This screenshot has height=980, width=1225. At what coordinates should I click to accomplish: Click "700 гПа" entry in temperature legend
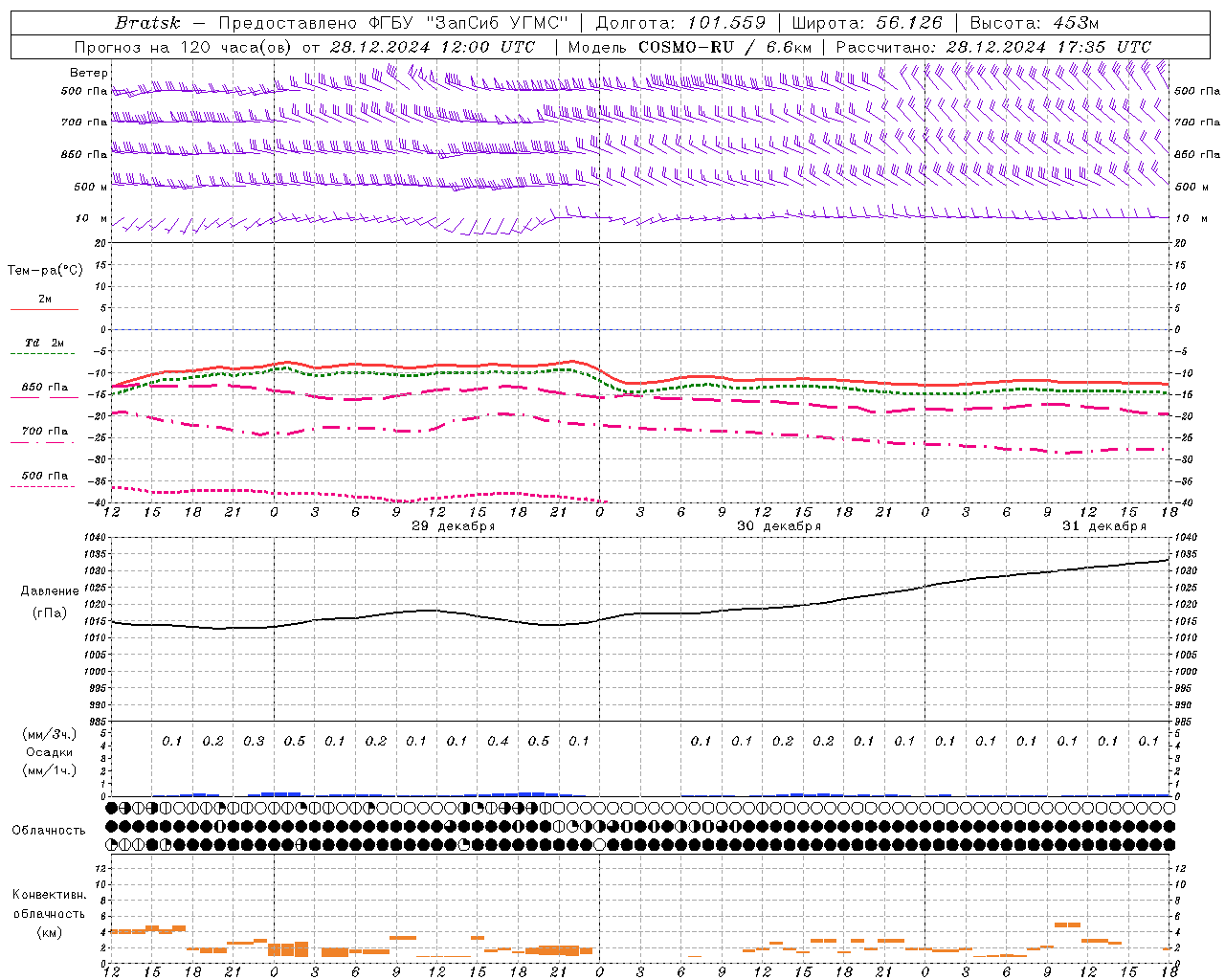(44, 432)
